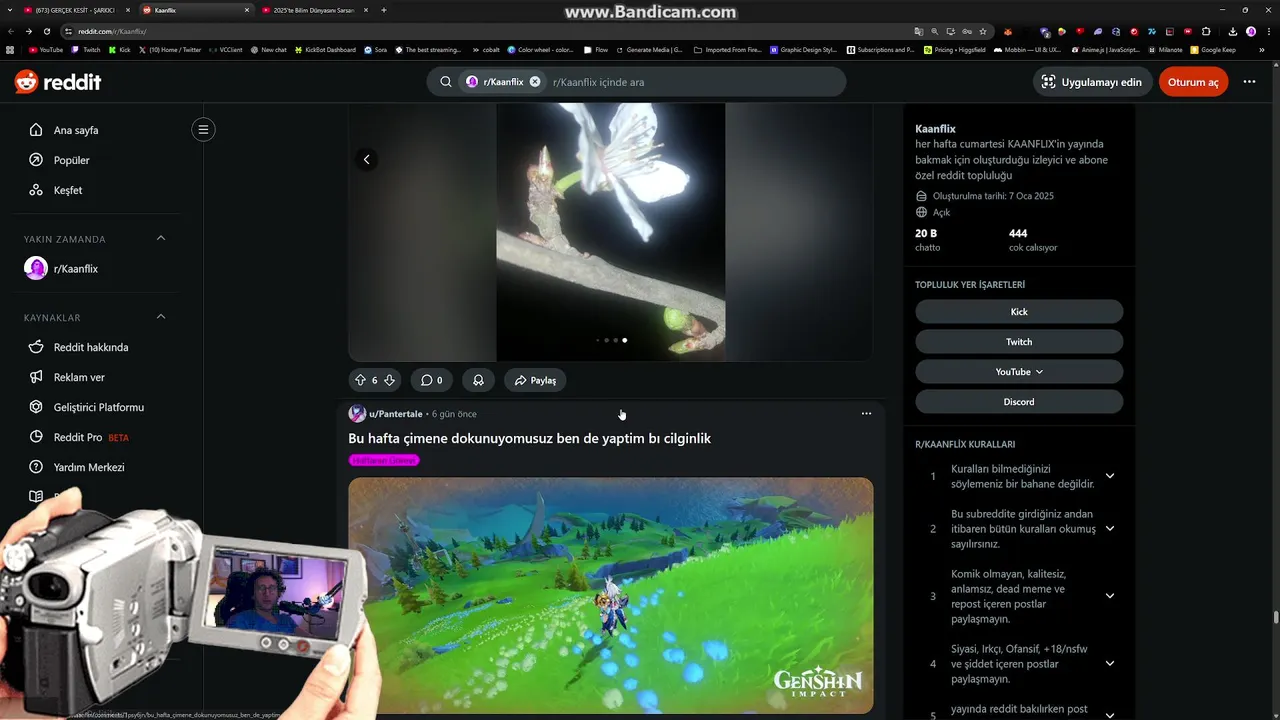Open the Genshin Impact post image
Screen dimensions: 1280x720
[x=611, y=596]
